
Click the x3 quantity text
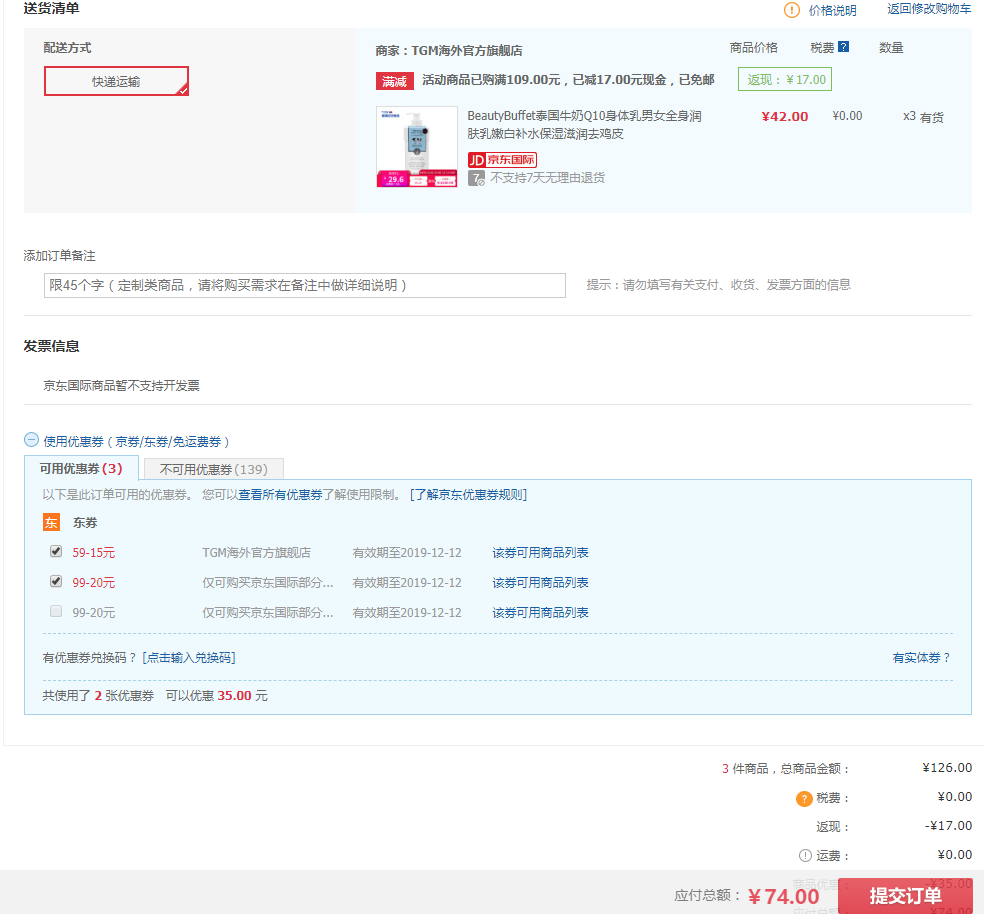[909, 116]
